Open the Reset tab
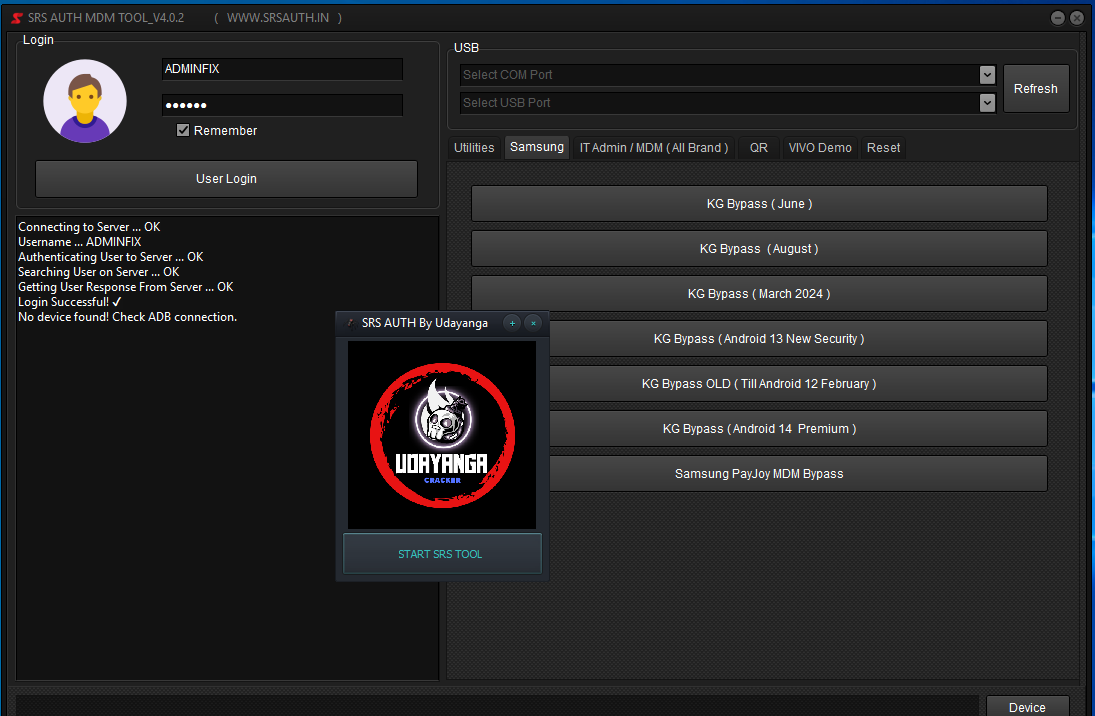Image resolution: width=1095 pixels, height=716 pixels. pyautogui.click(x=883, y=148)
